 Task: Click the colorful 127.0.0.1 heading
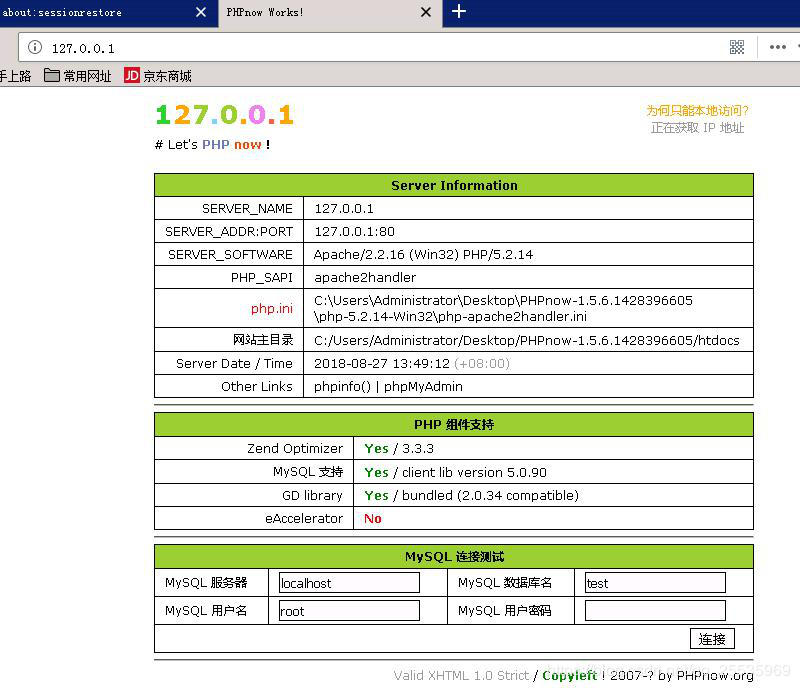(x=224, y=114)
